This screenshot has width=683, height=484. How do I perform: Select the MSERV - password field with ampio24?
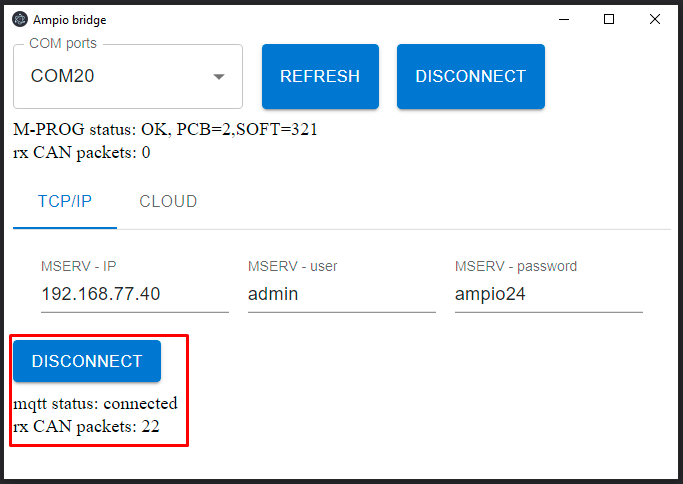[549, 294]
